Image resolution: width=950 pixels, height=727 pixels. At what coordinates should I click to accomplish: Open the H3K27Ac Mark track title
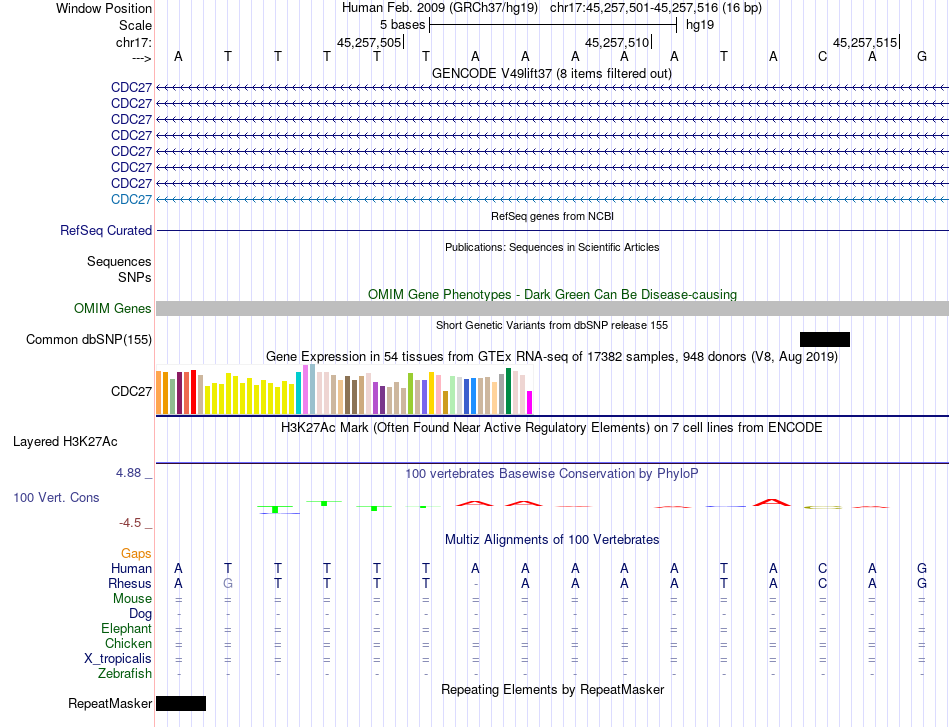coord(552,428)
